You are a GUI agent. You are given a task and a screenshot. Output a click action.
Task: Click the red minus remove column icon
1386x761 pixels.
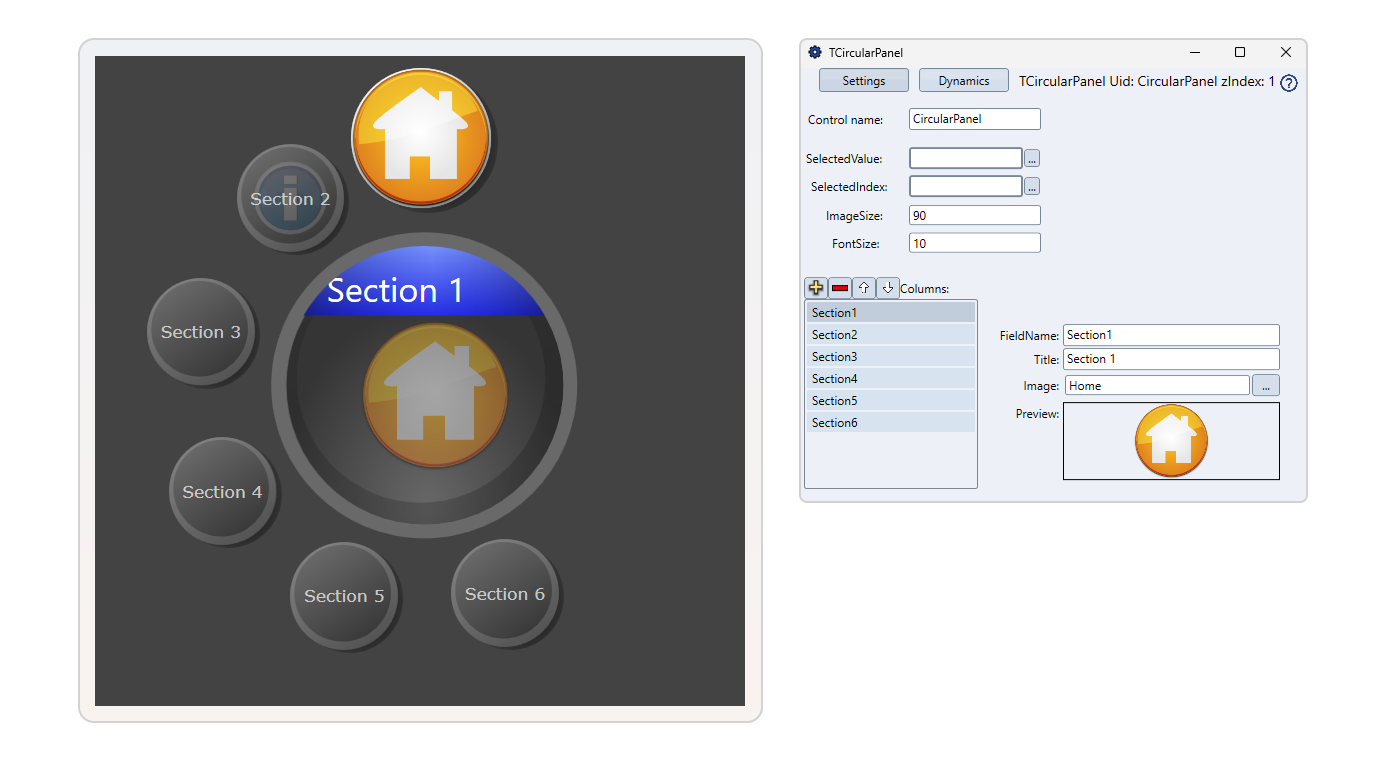click(x=840, y=288)
